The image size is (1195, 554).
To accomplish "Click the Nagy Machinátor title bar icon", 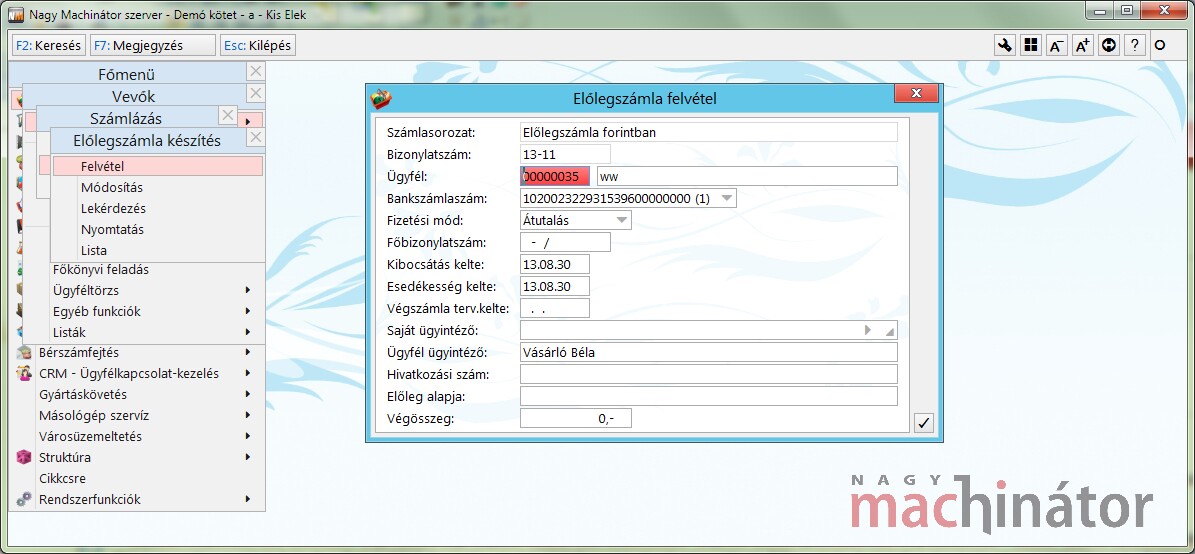I will (x=16, y=14).
